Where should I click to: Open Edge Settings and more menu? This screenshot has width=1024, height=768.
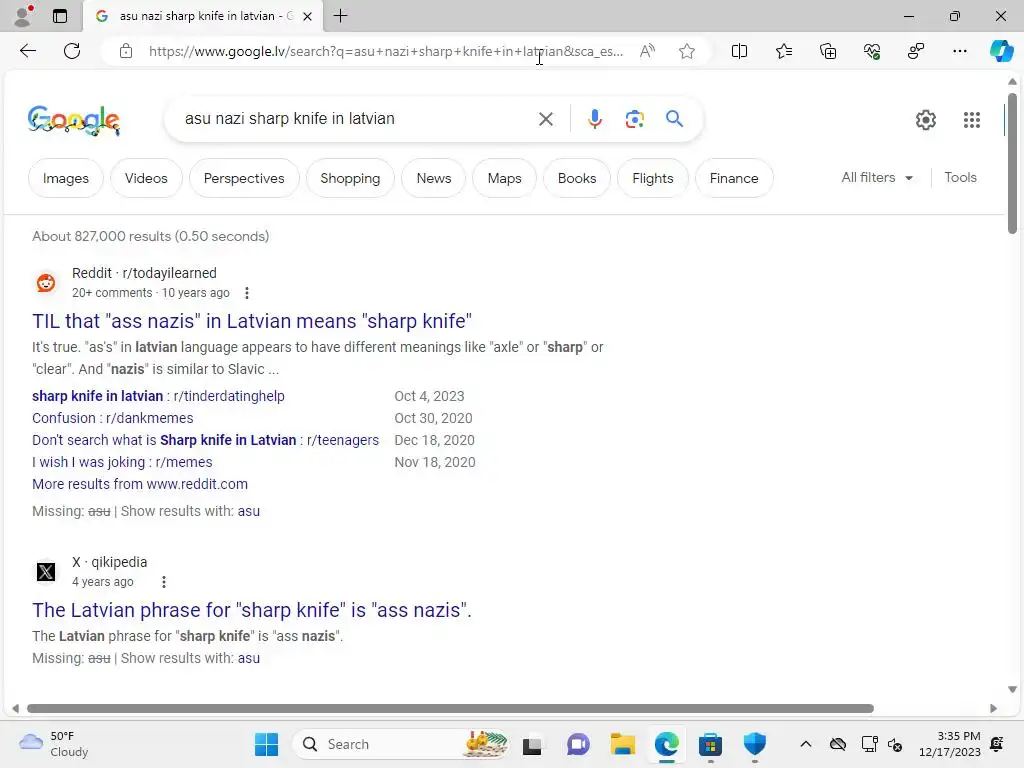(959, 51)
